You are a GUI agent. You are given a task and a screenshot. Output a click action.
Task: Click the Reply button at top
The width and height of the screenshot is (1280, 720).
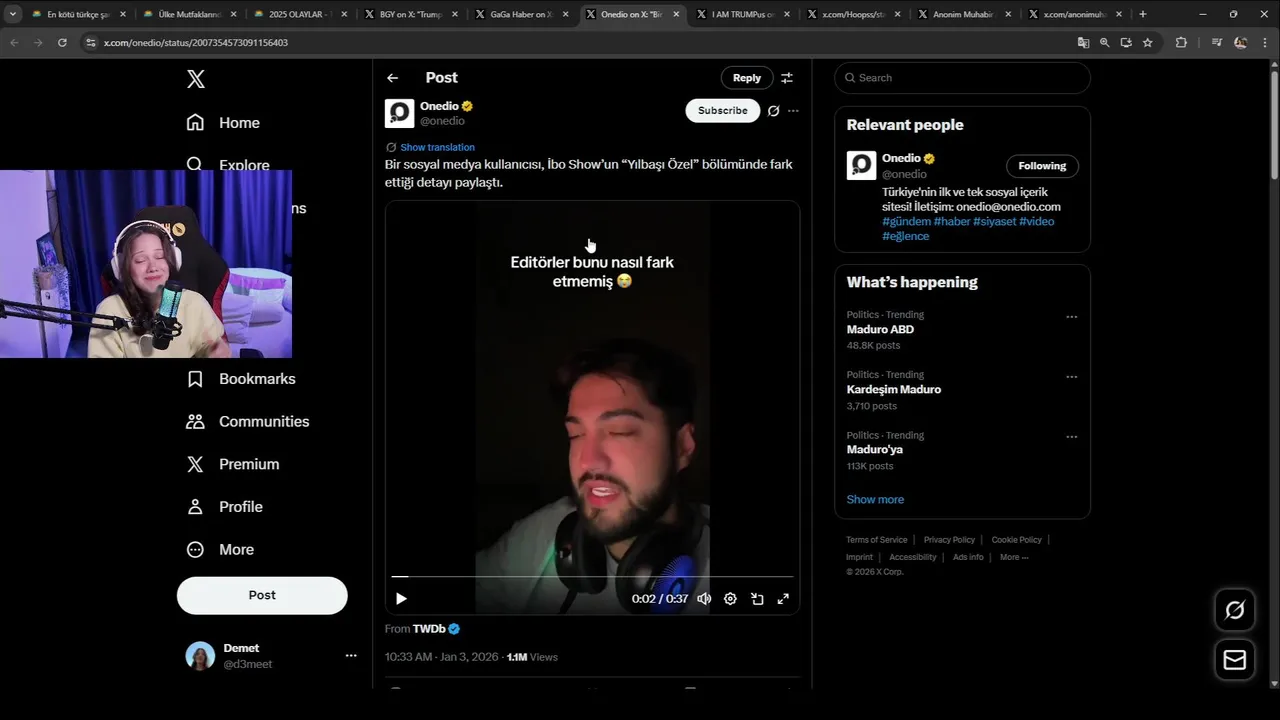(747, 78)
